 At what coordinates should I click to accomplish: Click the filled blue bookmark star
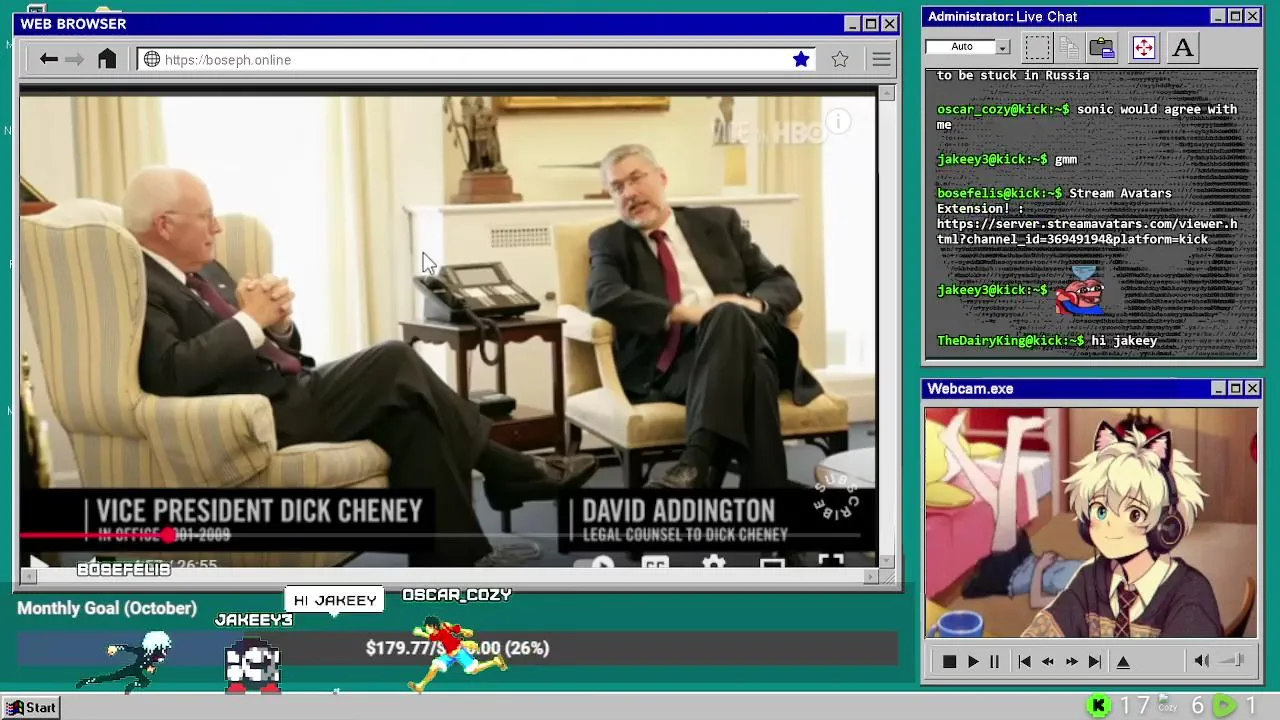(801, 59)
